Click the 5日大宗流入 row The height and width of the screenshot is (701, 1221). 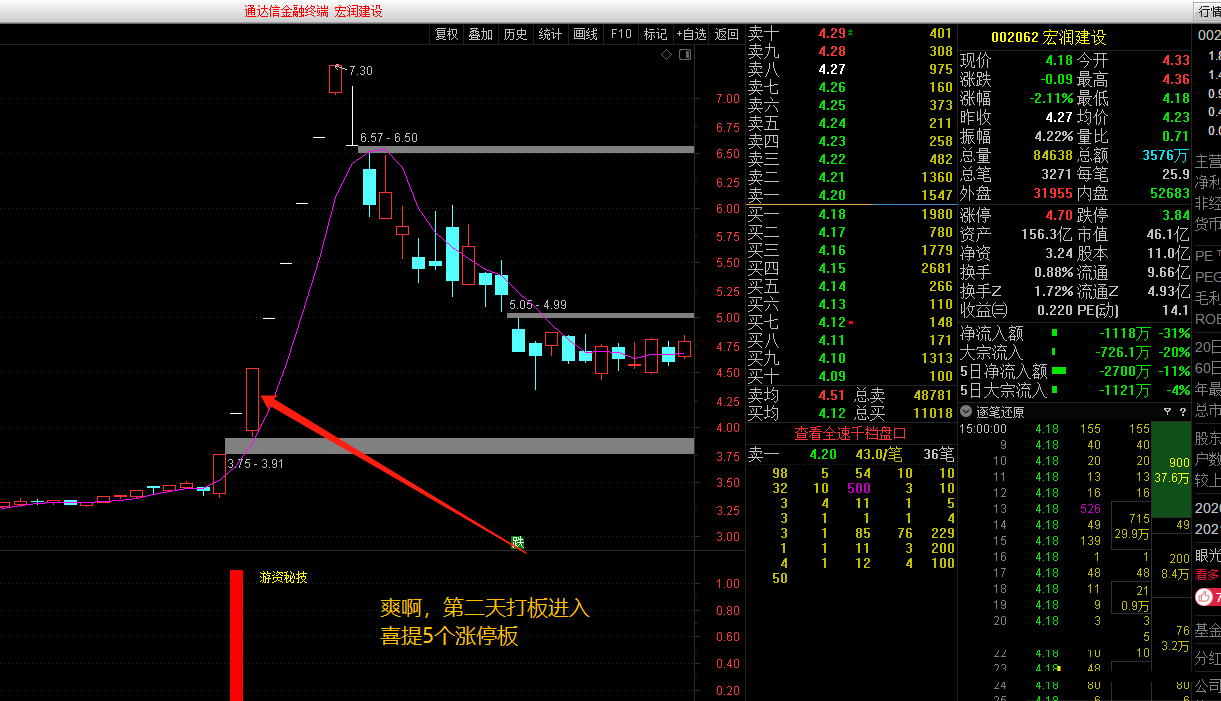(1075, 390)
